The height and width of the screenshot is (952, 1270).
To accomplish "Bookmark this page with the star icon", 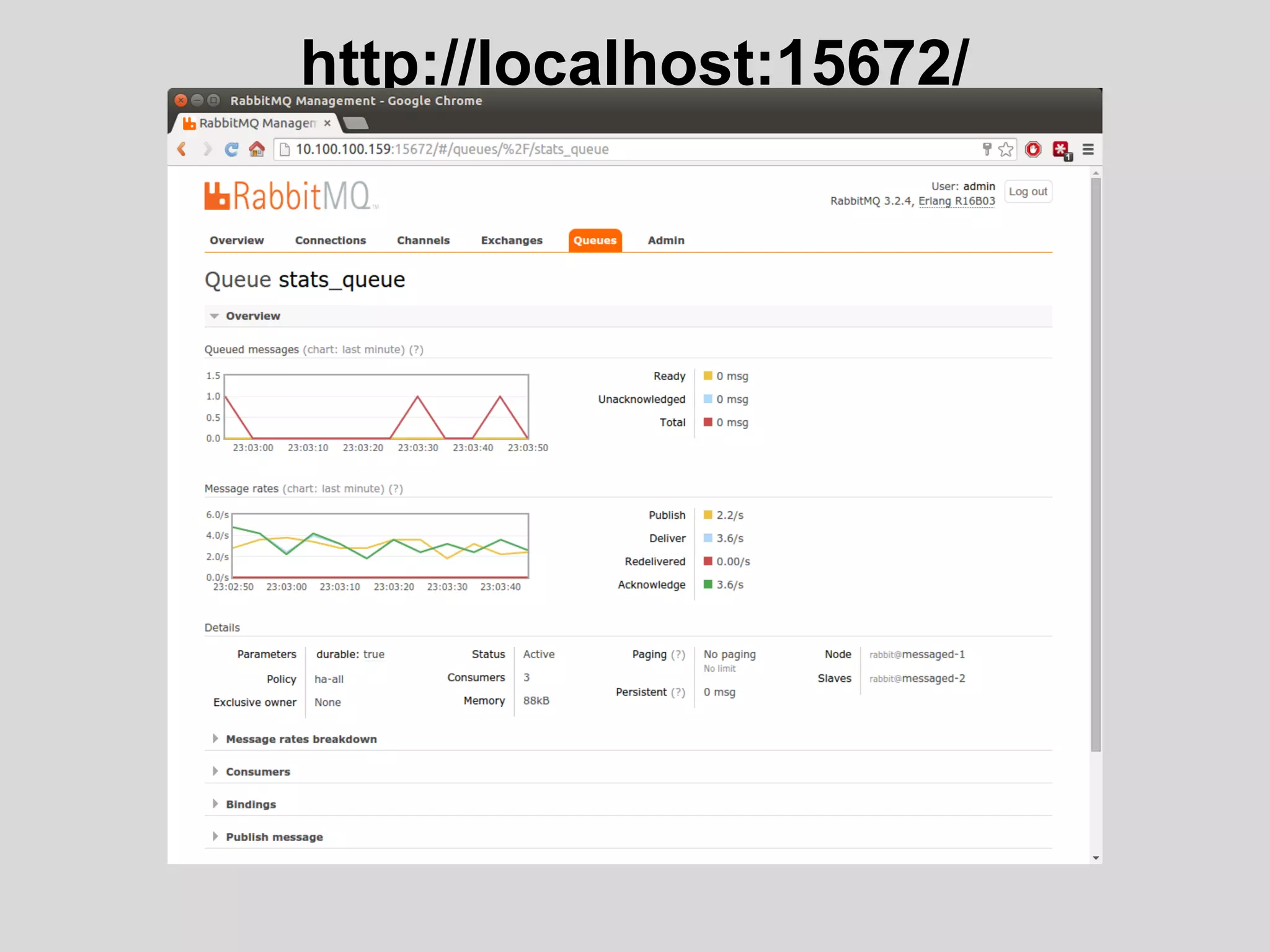I will tap(1006, 149).
